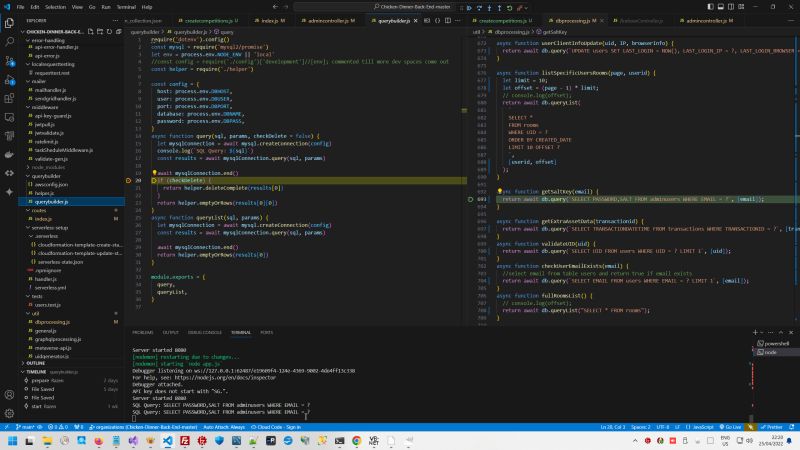Collapse the middleware folder
The height and width of the screenshot is (450, 800).
coord(45,107)
